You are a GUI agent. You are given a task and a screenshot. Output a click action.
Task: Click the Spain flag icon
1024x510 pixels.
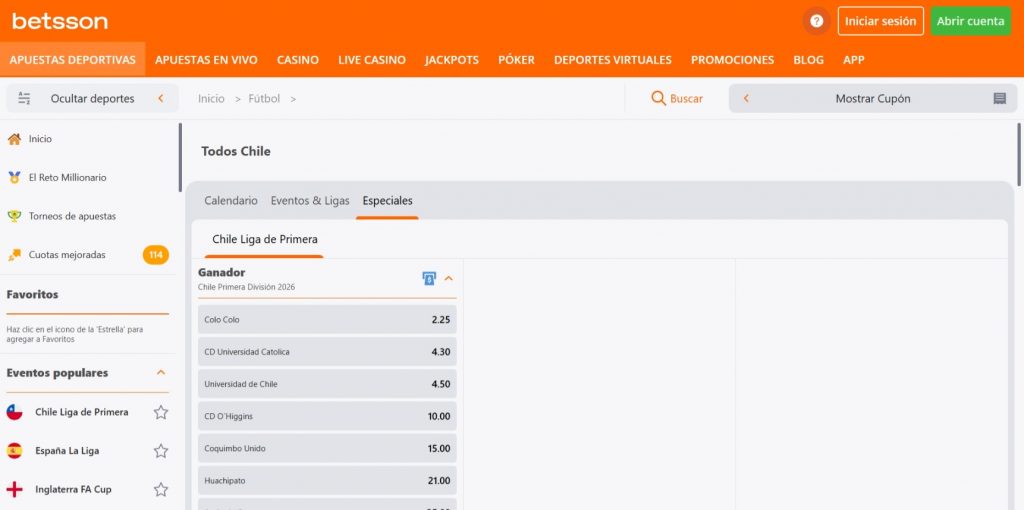point(14,451)
